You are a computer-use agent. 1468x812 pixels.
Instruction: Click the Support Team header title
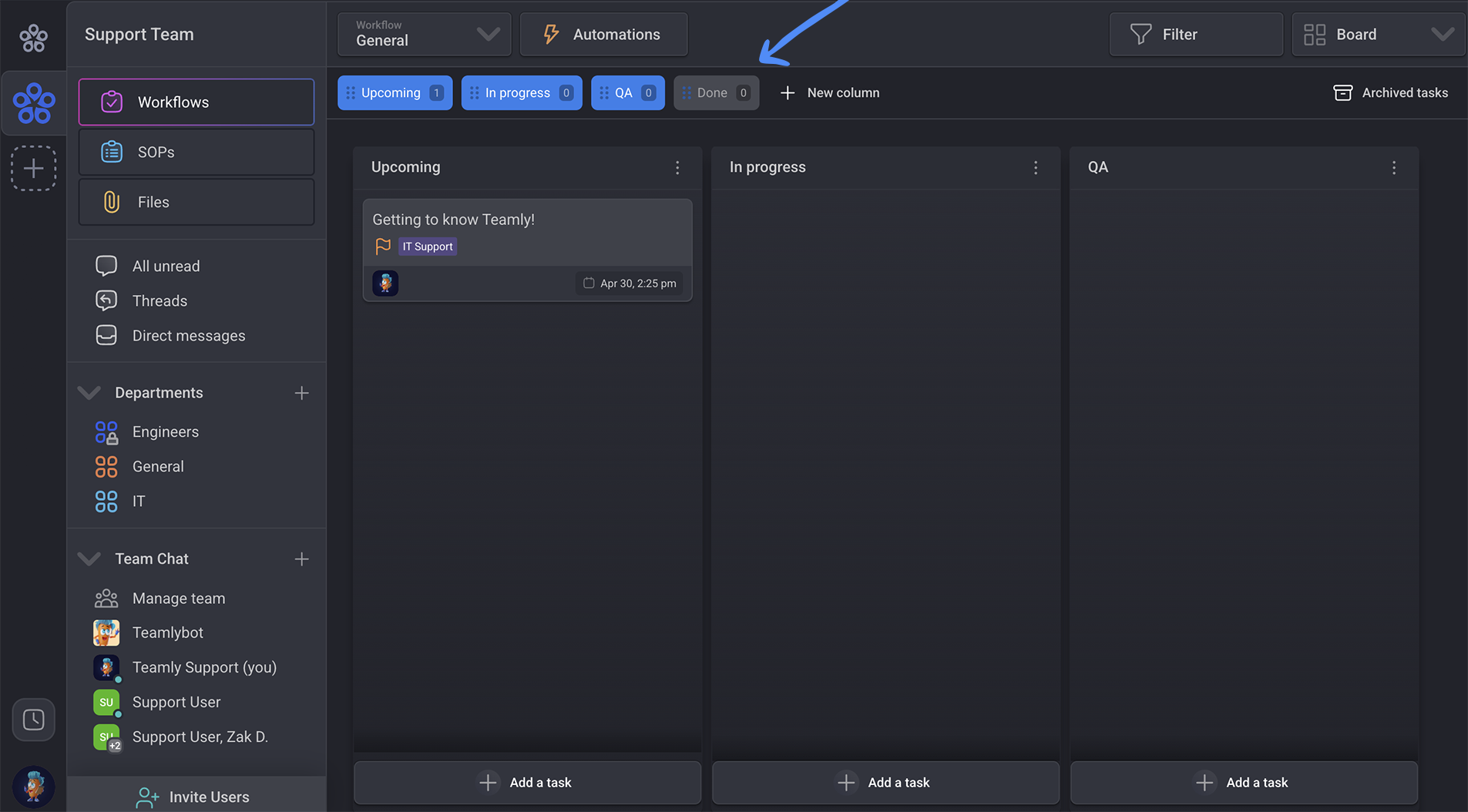(139, 34)
